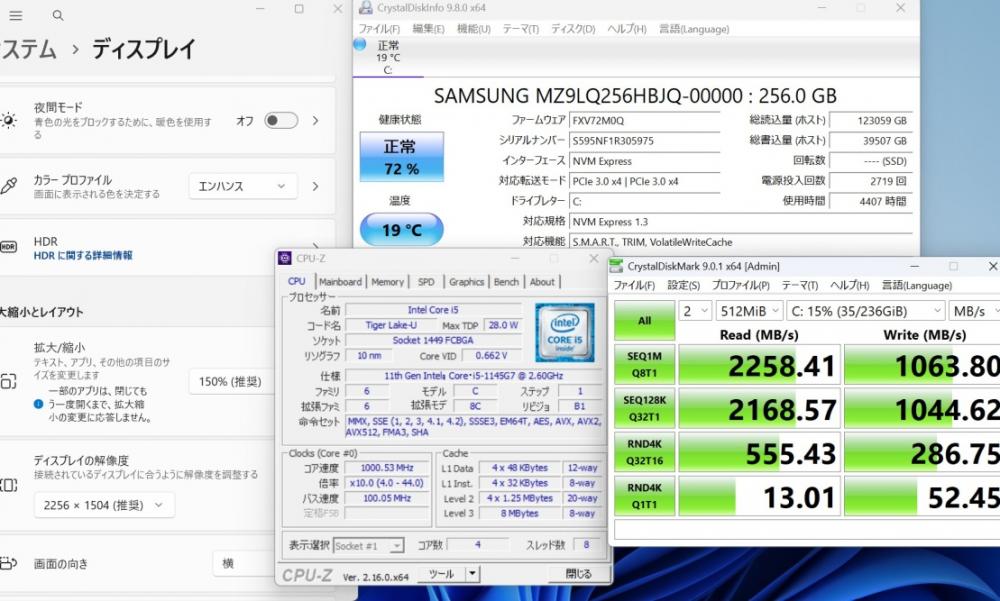Click the color profile eyedropper icon
1000x601 pixels.
click(8, 186)
